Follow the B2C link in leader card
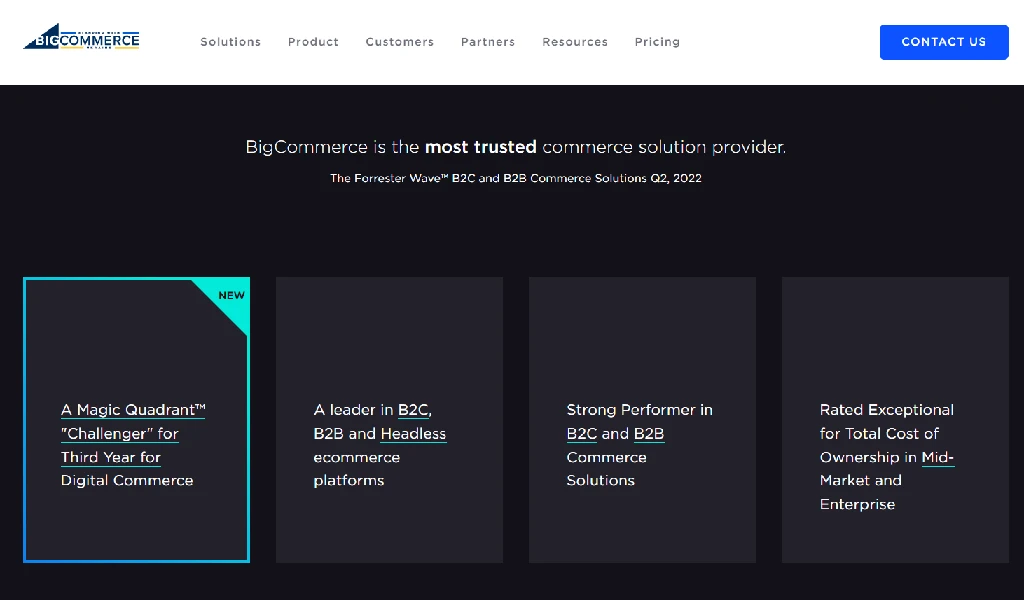The width and height of the screenshot is (1024, 600). tap(414, 410)
